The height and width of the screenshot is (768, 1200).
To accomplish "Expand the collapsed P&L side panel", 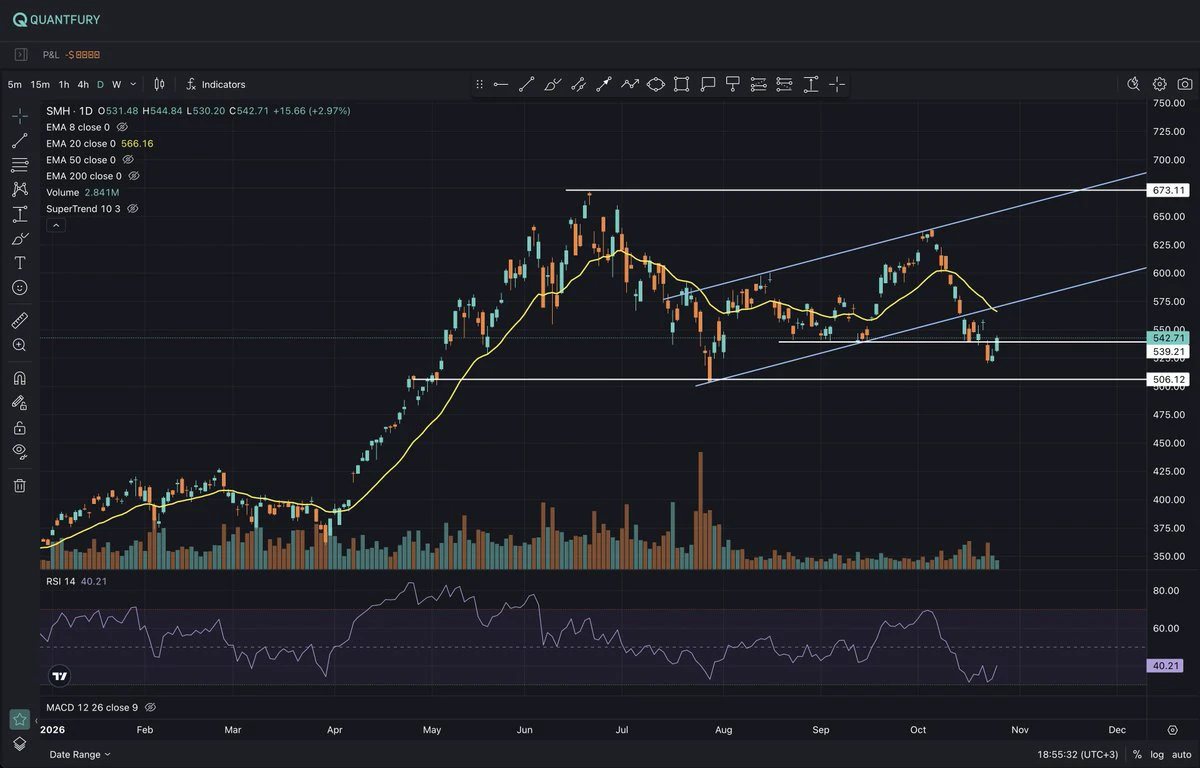I will pos(21,55).
